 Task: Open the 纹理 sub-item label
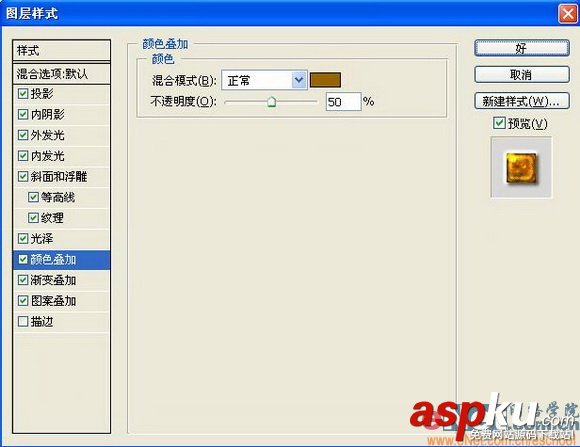pos(52,218)
